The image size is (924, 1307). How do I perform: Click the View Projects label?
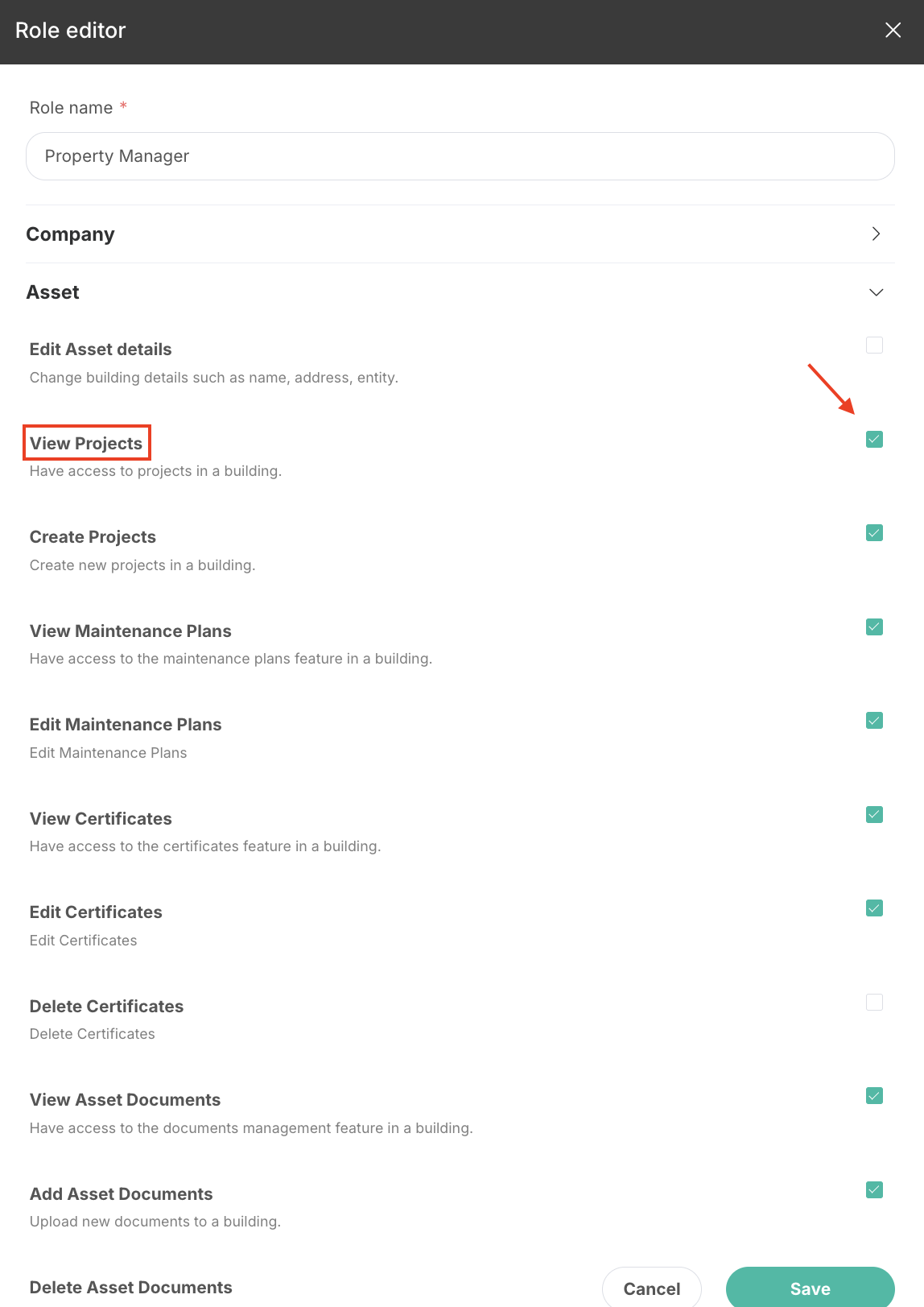click(86, 444)
